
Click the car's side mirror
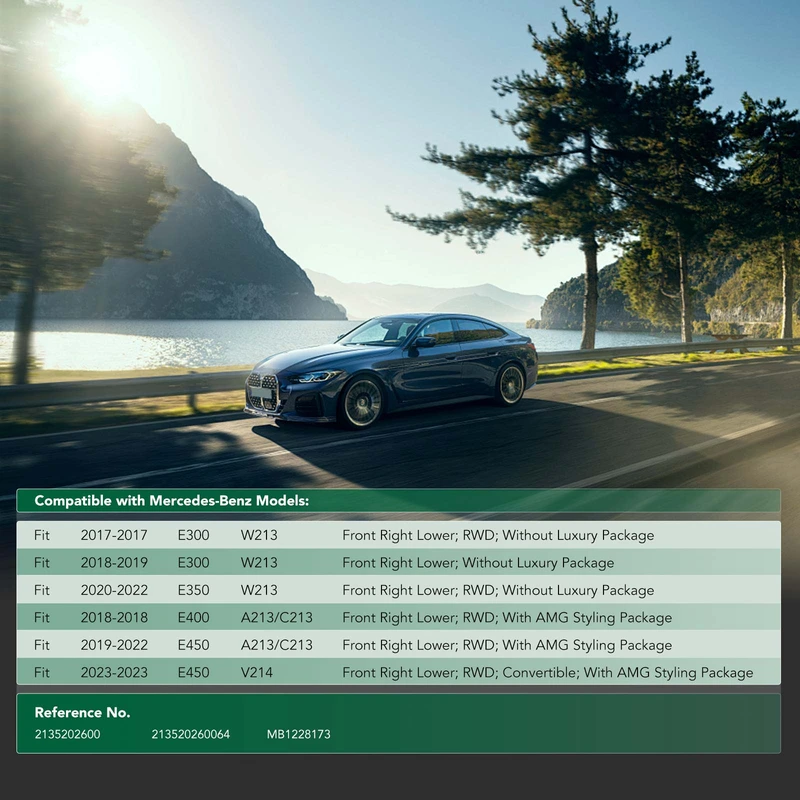click(426, 342)
